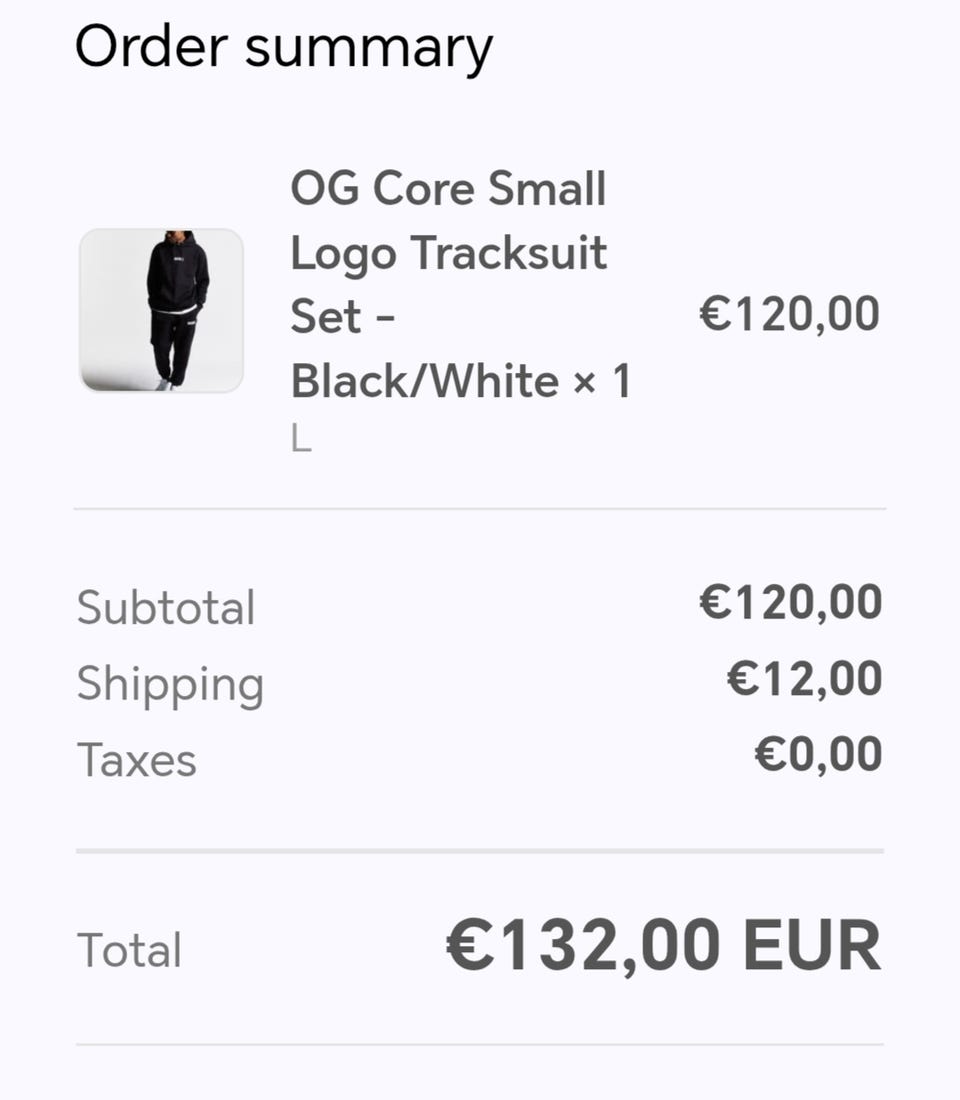
Task: Open the OG Core Small product title
Action: click(x=448, y=189)
